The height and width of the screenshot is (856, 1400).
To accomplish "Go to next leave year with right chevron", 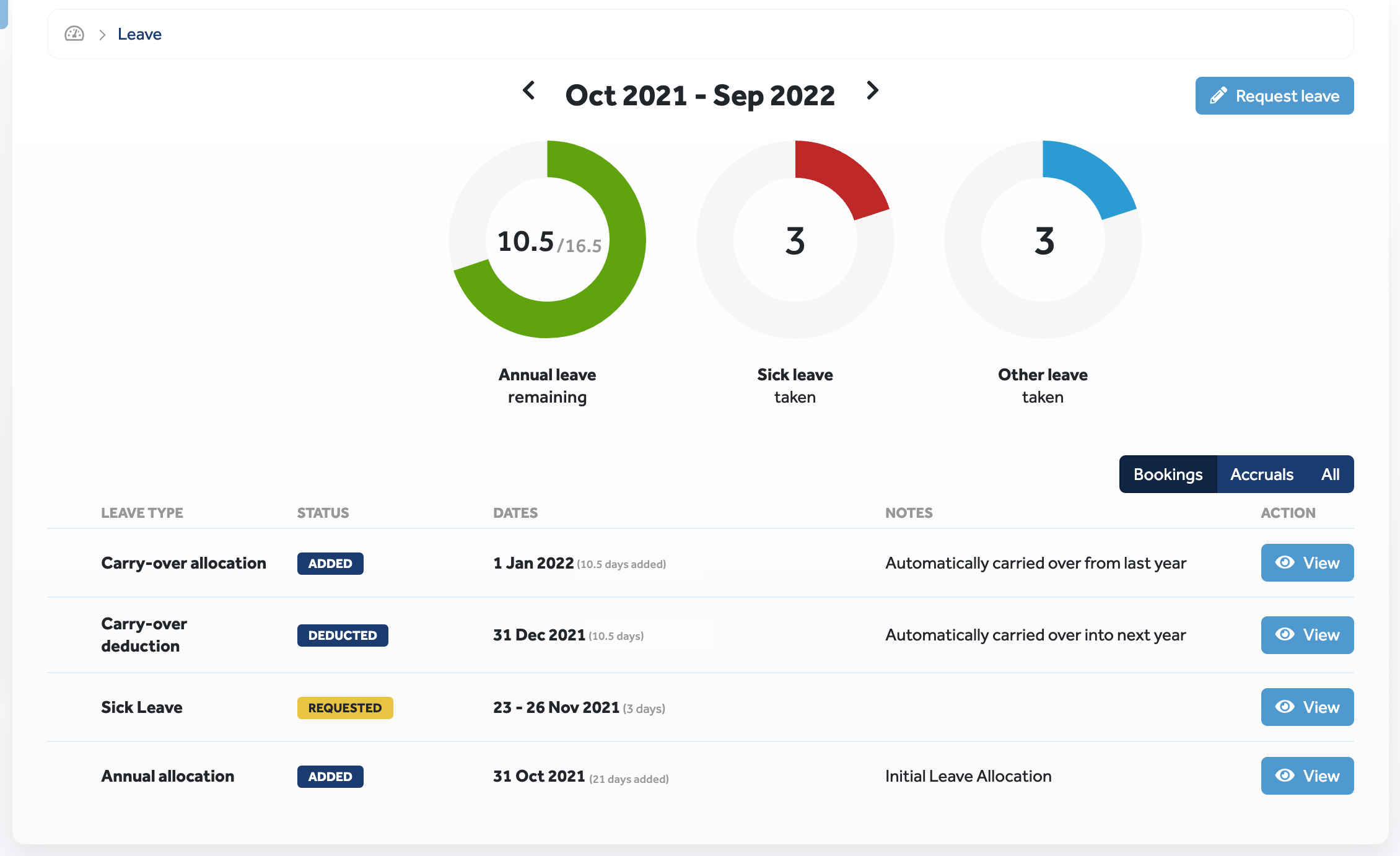I will click(x=872, y=91).
